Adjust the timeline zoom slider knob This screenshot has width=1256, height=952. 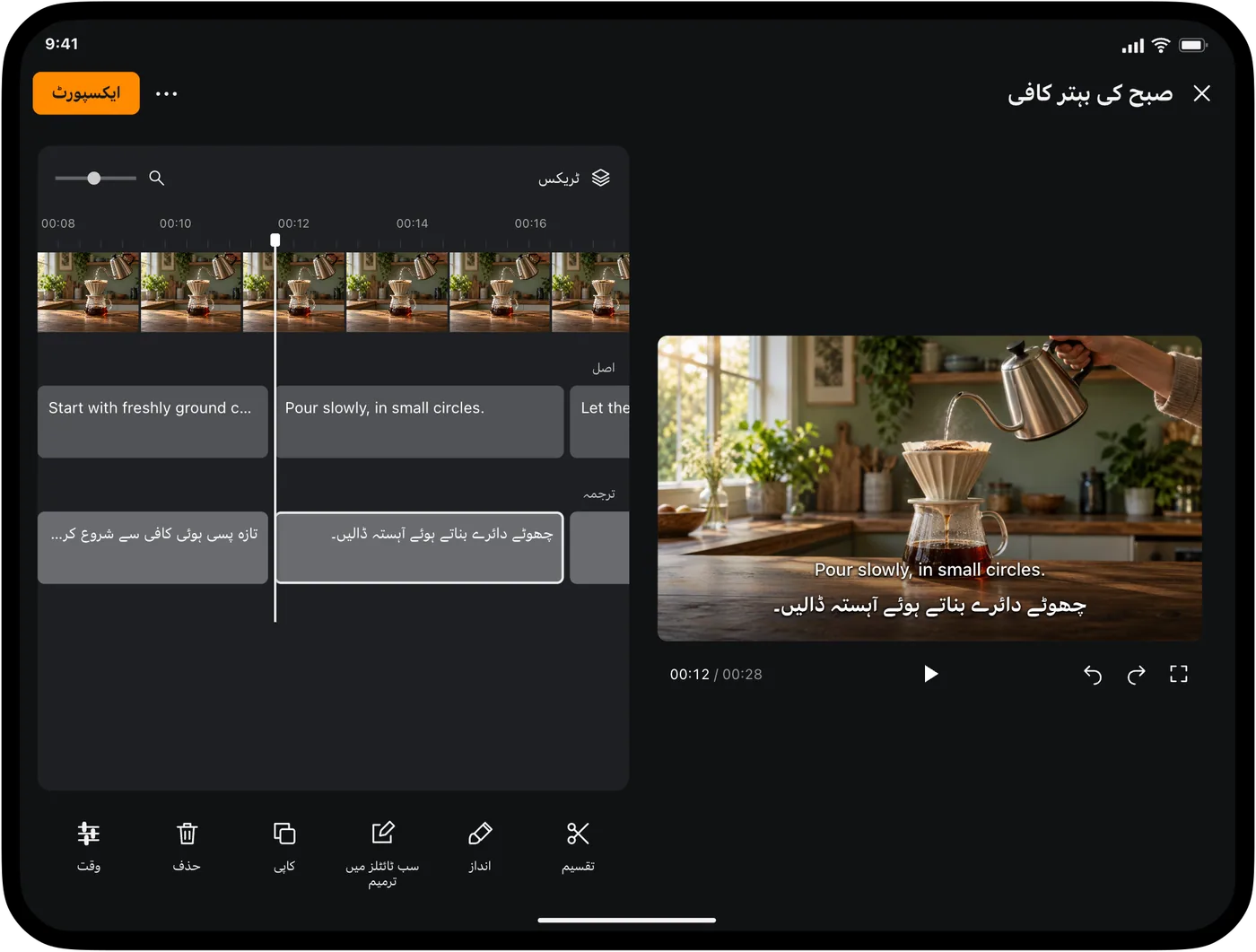click(94, 178)
